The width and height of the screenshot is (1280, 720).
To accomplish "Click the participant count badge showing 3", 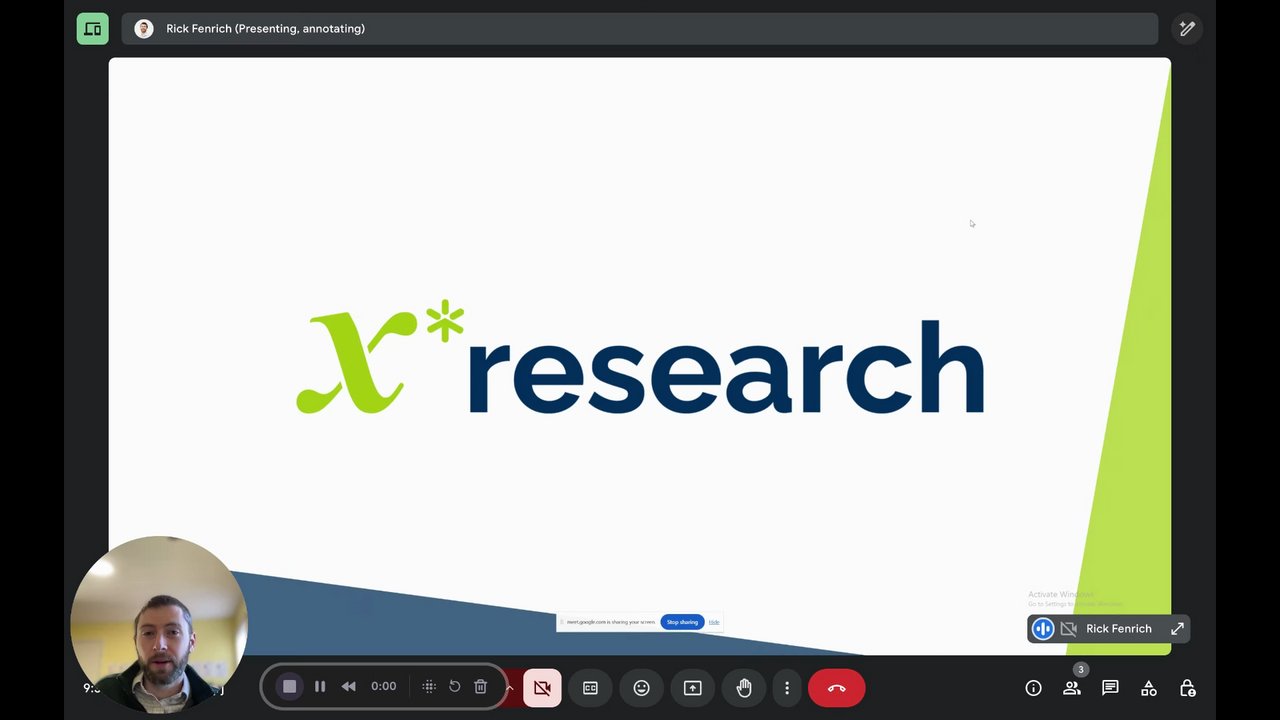I will click(x=1080, y=670).
